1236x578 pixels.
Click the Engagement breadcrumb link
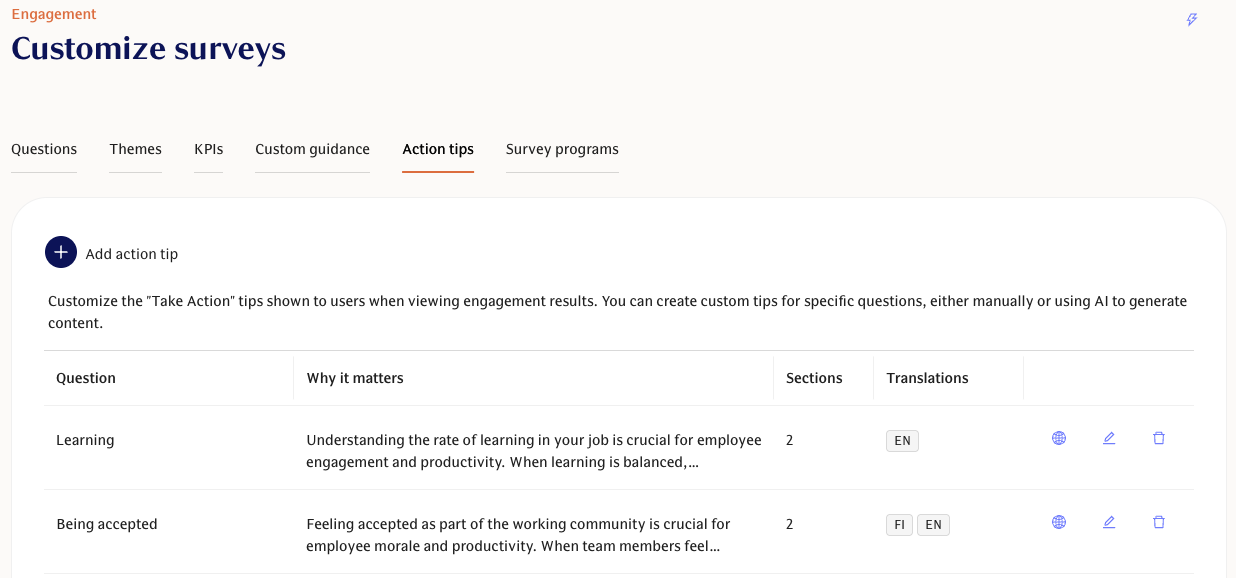coord(54,14)
